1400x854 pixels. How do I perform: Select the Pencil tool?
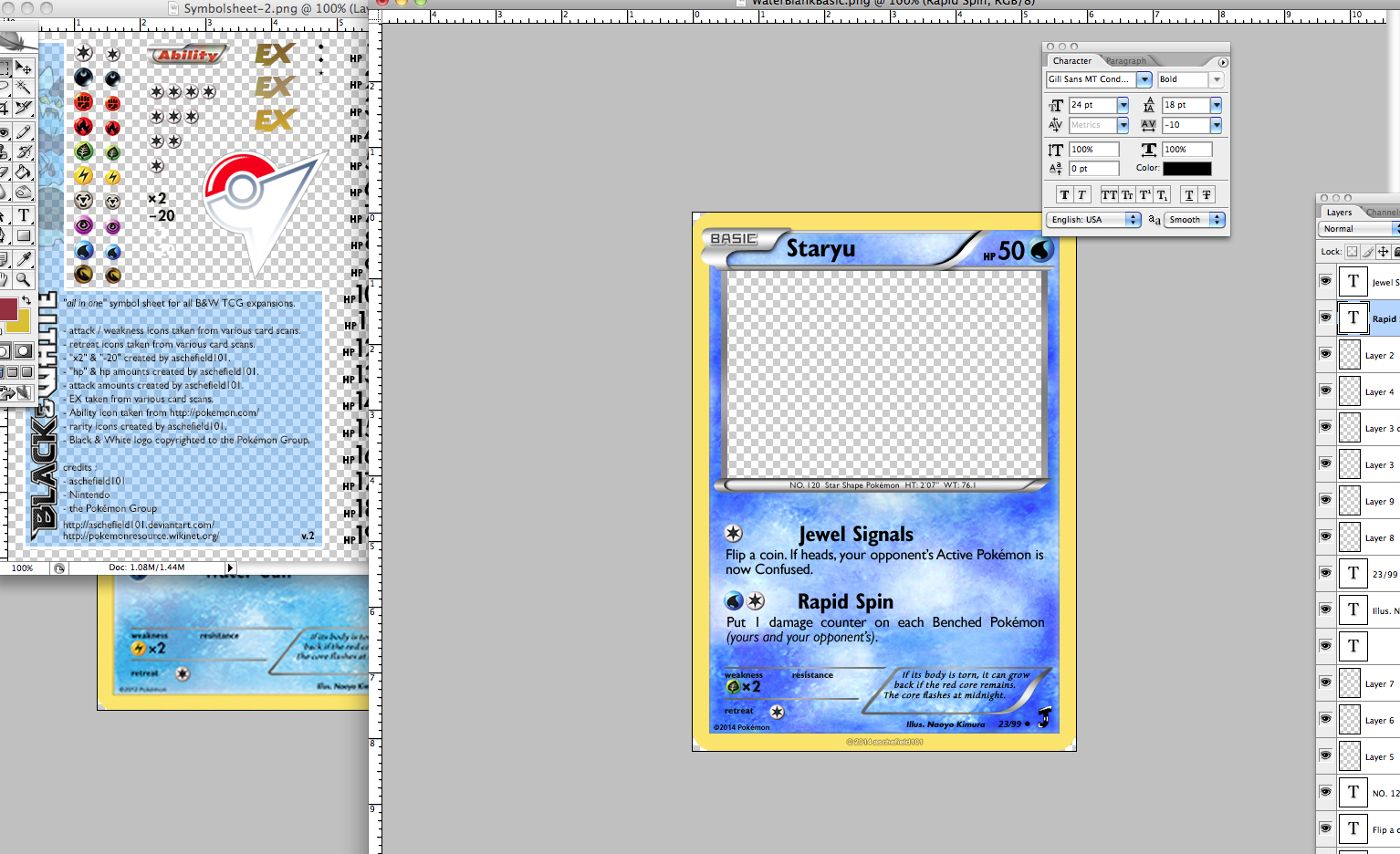pos(23,131)
